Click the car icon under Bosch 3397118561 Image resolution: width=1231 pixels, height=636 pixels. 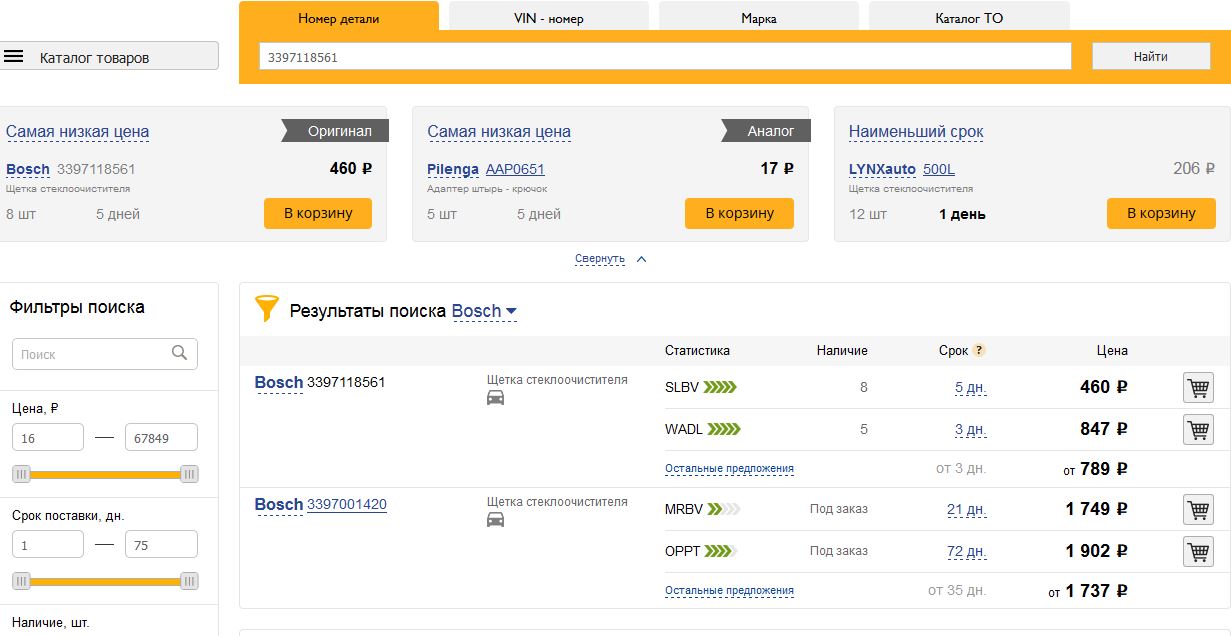pyautogui.click(x=495, y=398)
